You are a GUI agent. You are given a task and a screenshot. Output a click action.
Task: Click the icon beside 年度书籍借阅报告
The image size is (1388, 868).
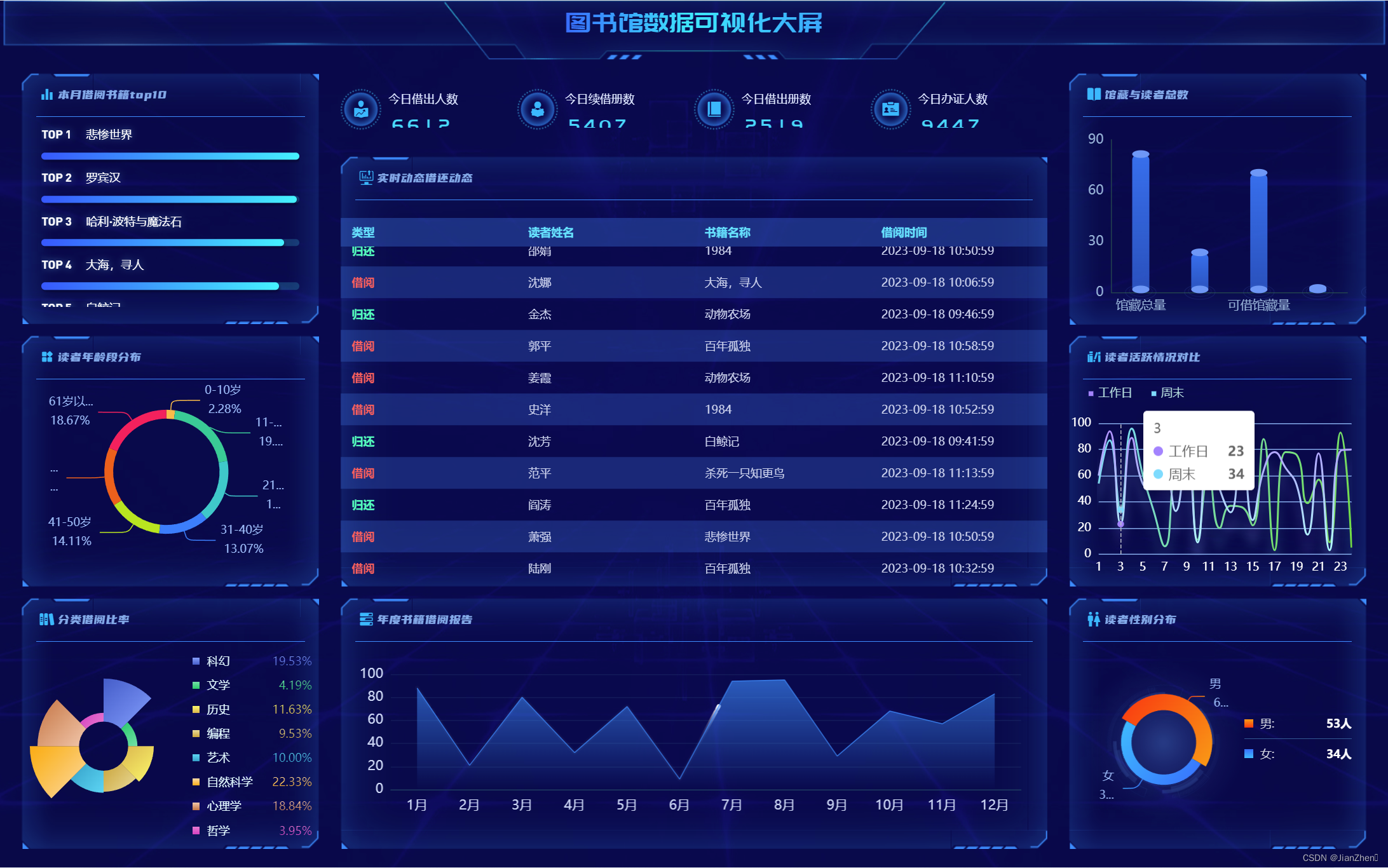pyautogui.click(x=366, y=620)
